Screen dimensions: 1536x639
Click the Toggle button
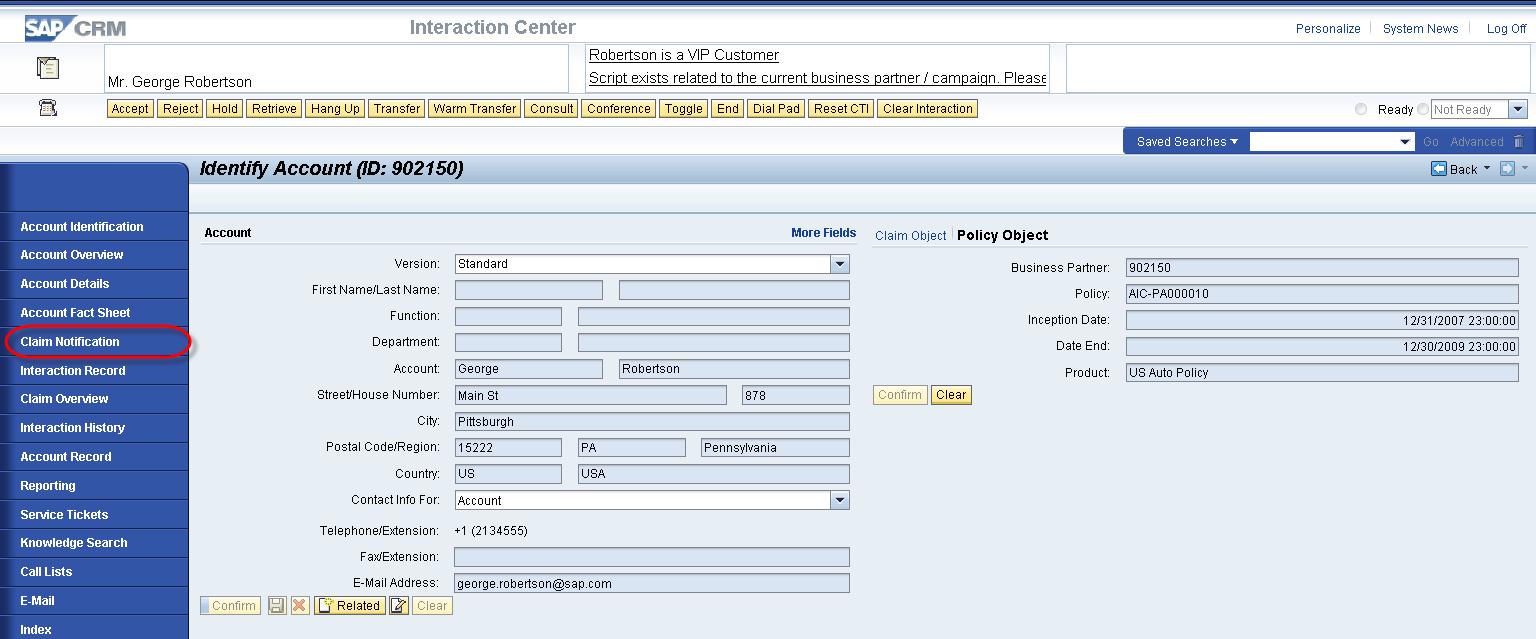click(684, 109)
